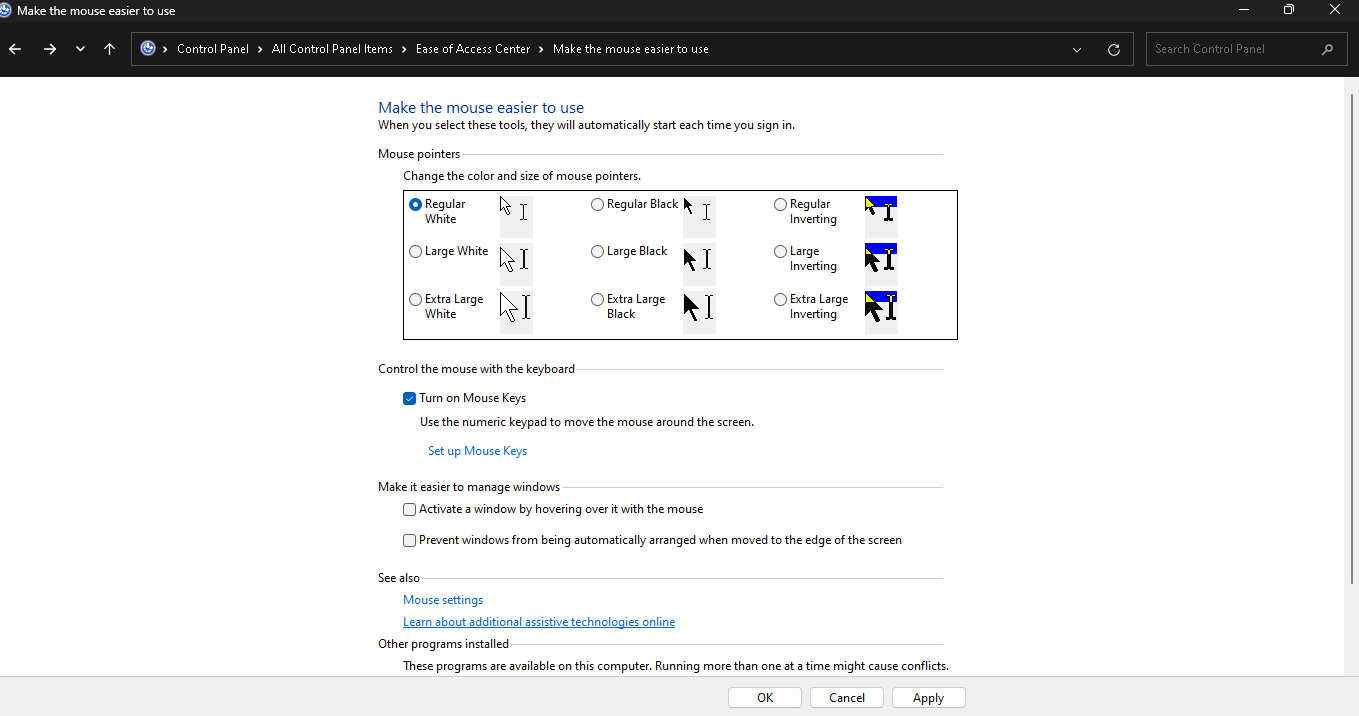Image resolution: width=1359 pixels, height=716 pixels.
Task: Click 'Make it easier to manage windows' label
Action: pos(469,487)
